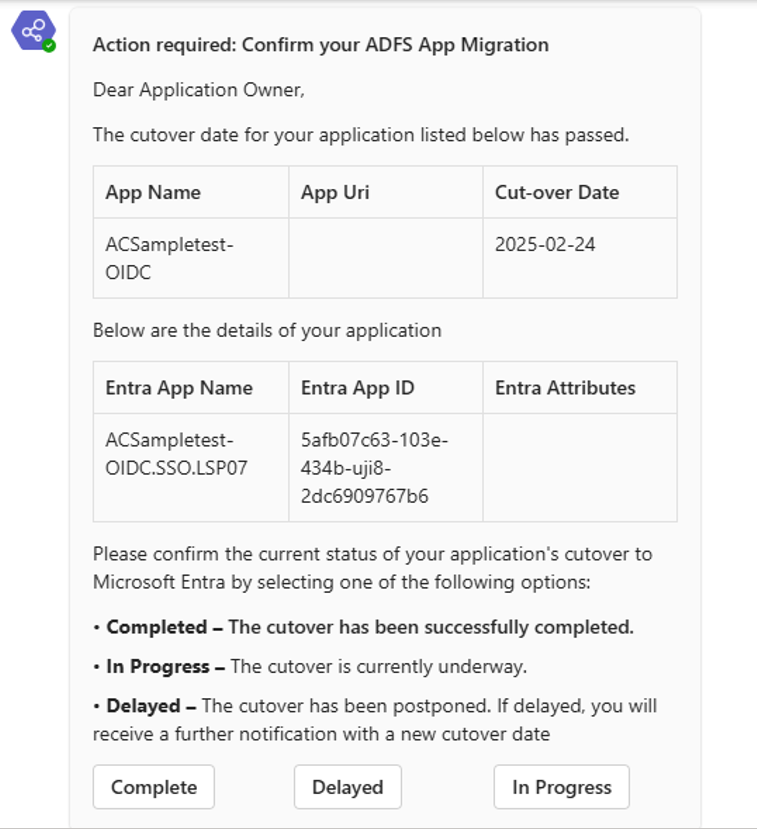Click the 'Below are the details of your application' line
Viewport: 757px width, 829px height.
pos(267,330)
